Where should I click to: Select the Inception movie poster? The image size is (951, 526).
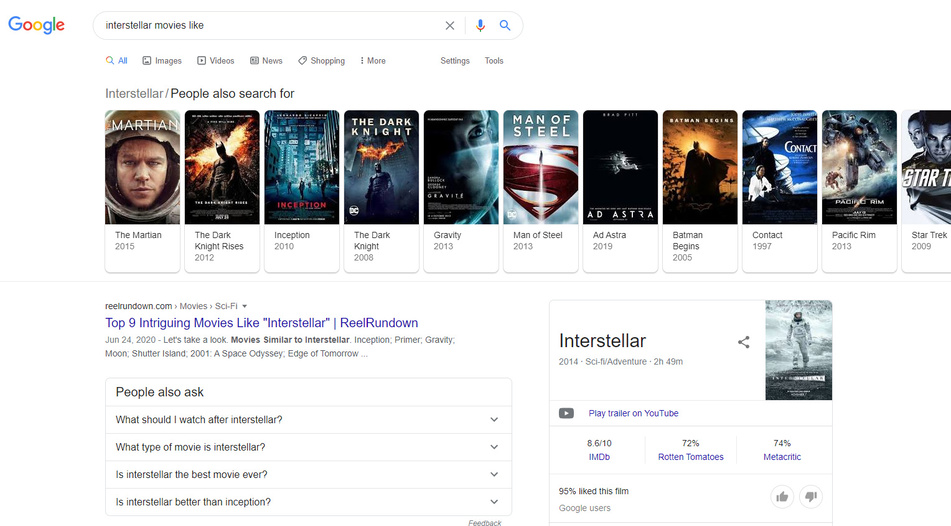(301, 167)
